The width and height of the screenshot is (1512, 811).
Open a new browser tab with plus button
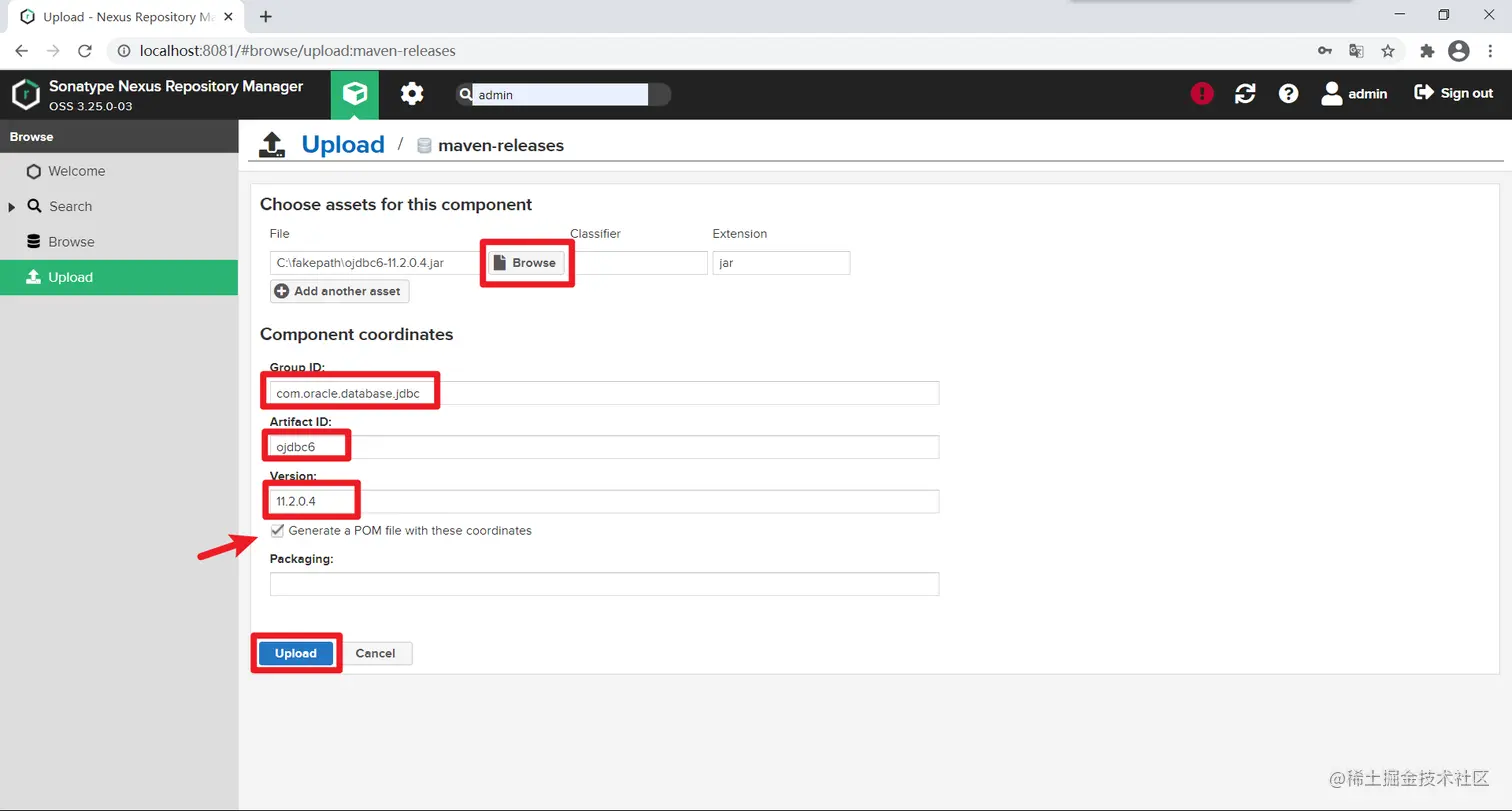click(x=266, y=16)
